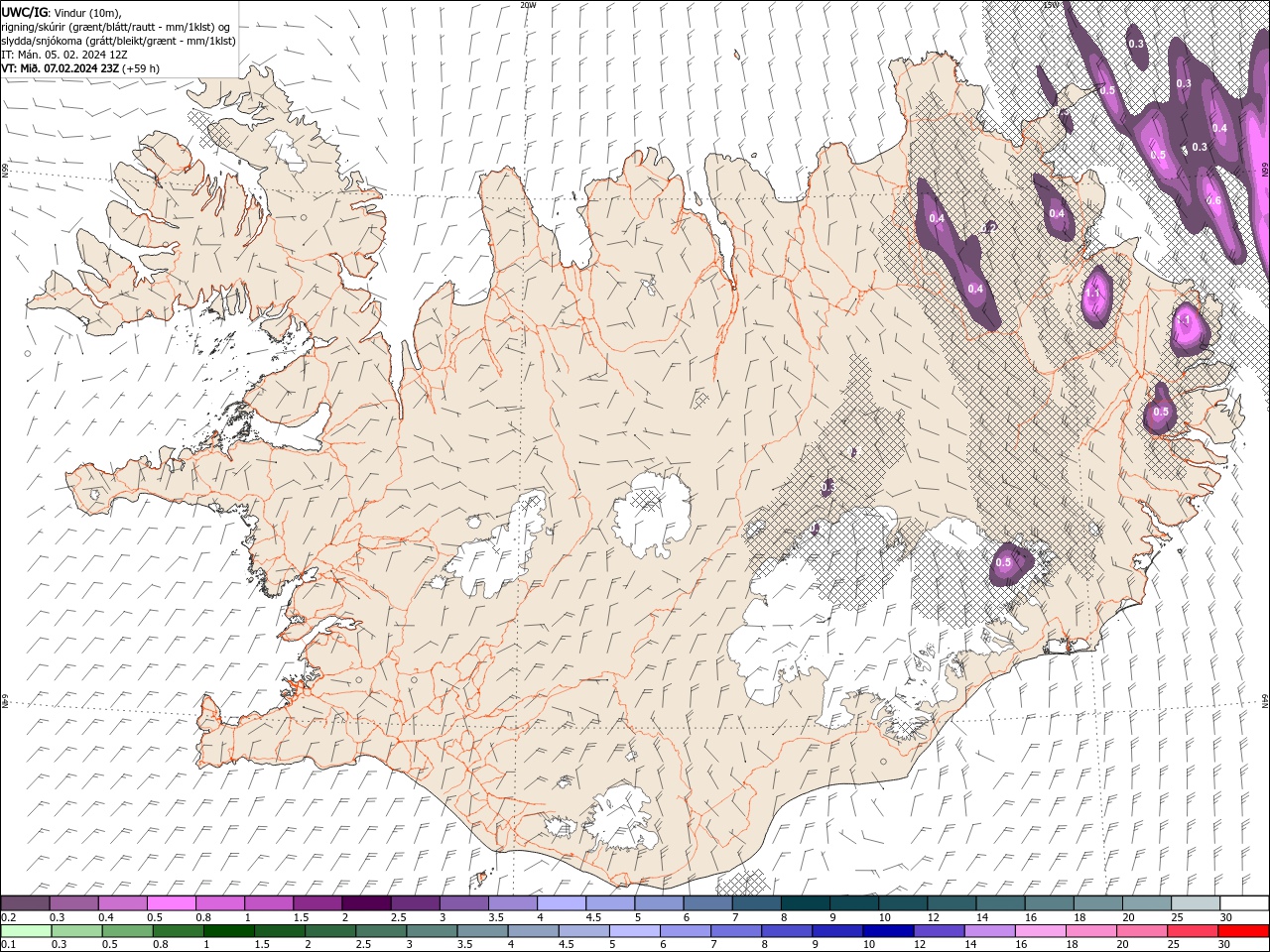Select the light pink rain swatch at 16
The height and width of the screenshot is (952, 1270).
(x=1040, y=931)
